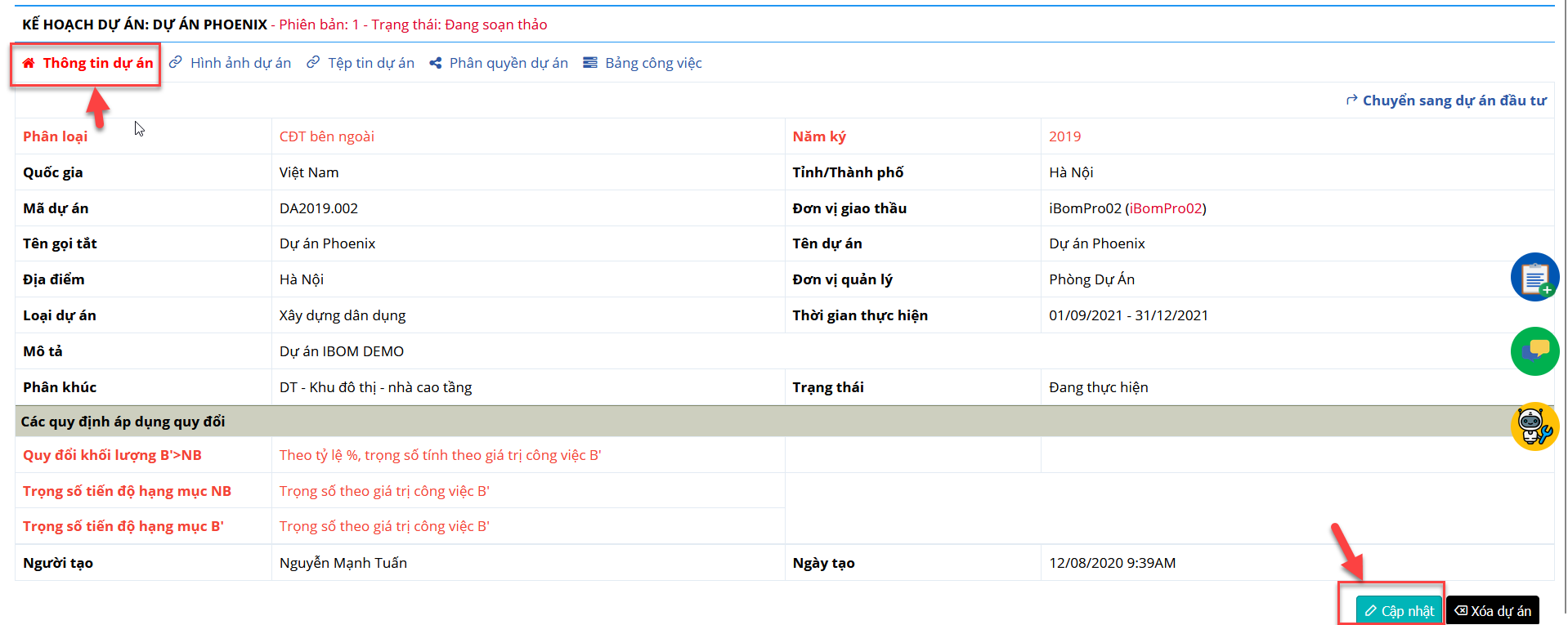
Task: Click the Trọng số tiến độ hạng mục B' label
Action: 123,526
